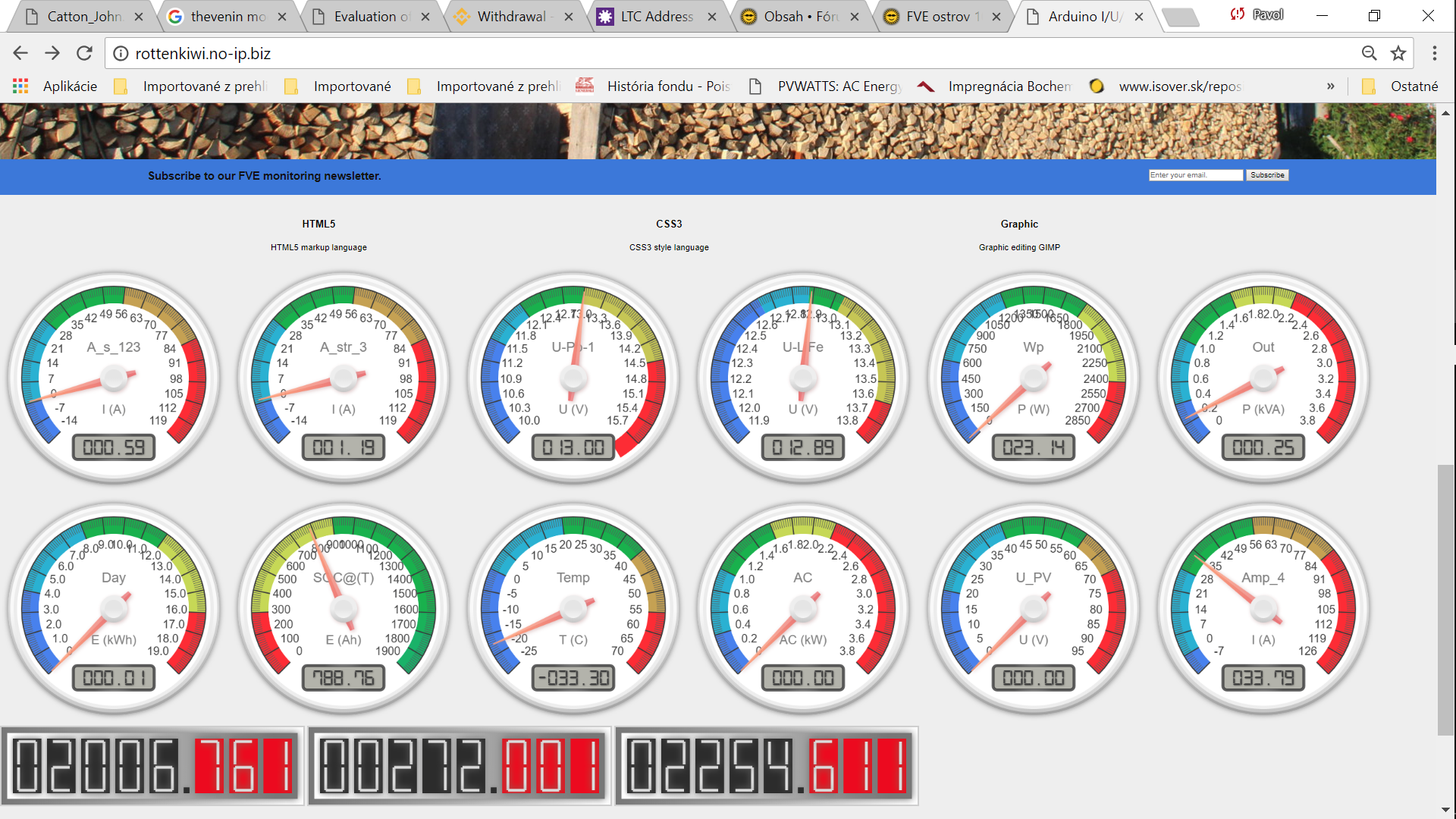Click the page vertical scrollbar thumb
This screenshot has height=819, width=1456.
coord(1445,599)
